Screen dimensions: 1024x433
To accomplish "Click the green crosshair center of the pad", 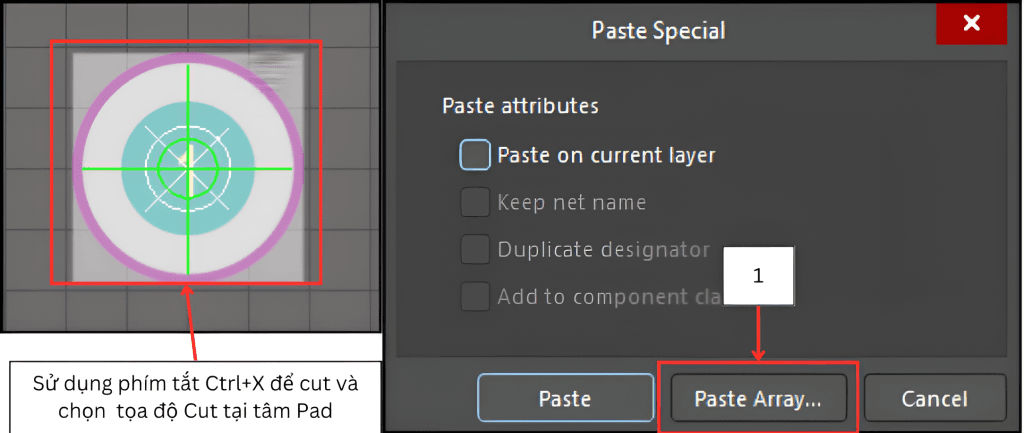I will (x=186, y=167).
